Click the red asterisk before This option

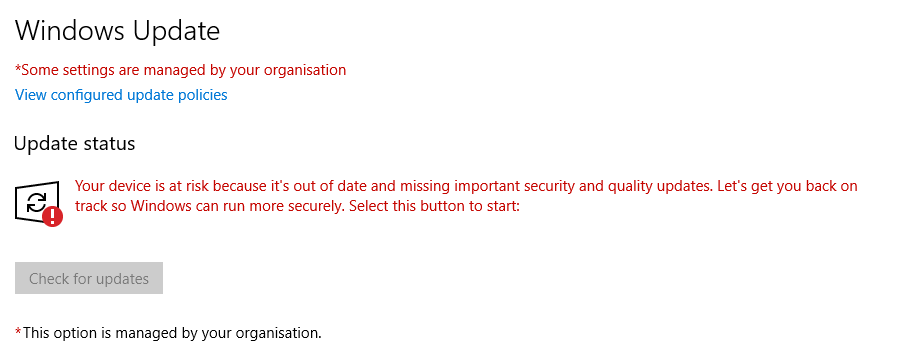pos(18,332)
